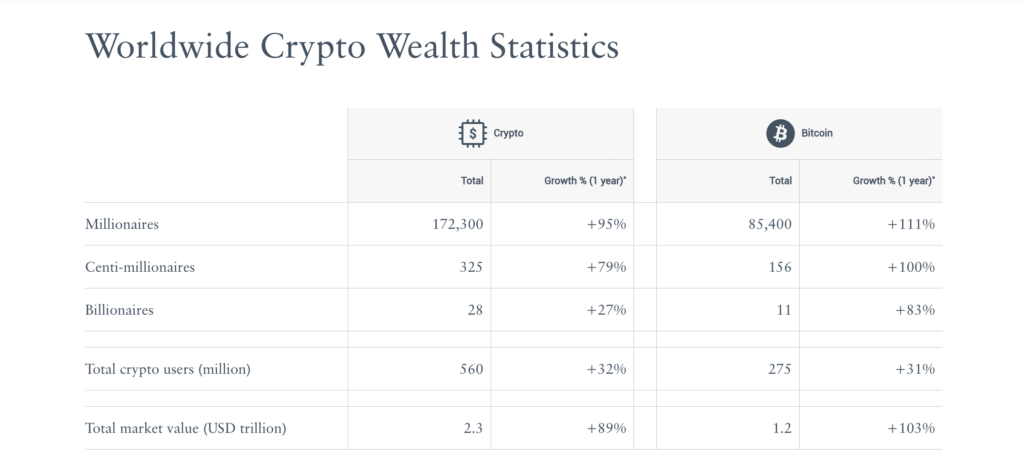1024x472 pixels.
Task: Click the Bitcoin logo icon
Action: (780, 133)
